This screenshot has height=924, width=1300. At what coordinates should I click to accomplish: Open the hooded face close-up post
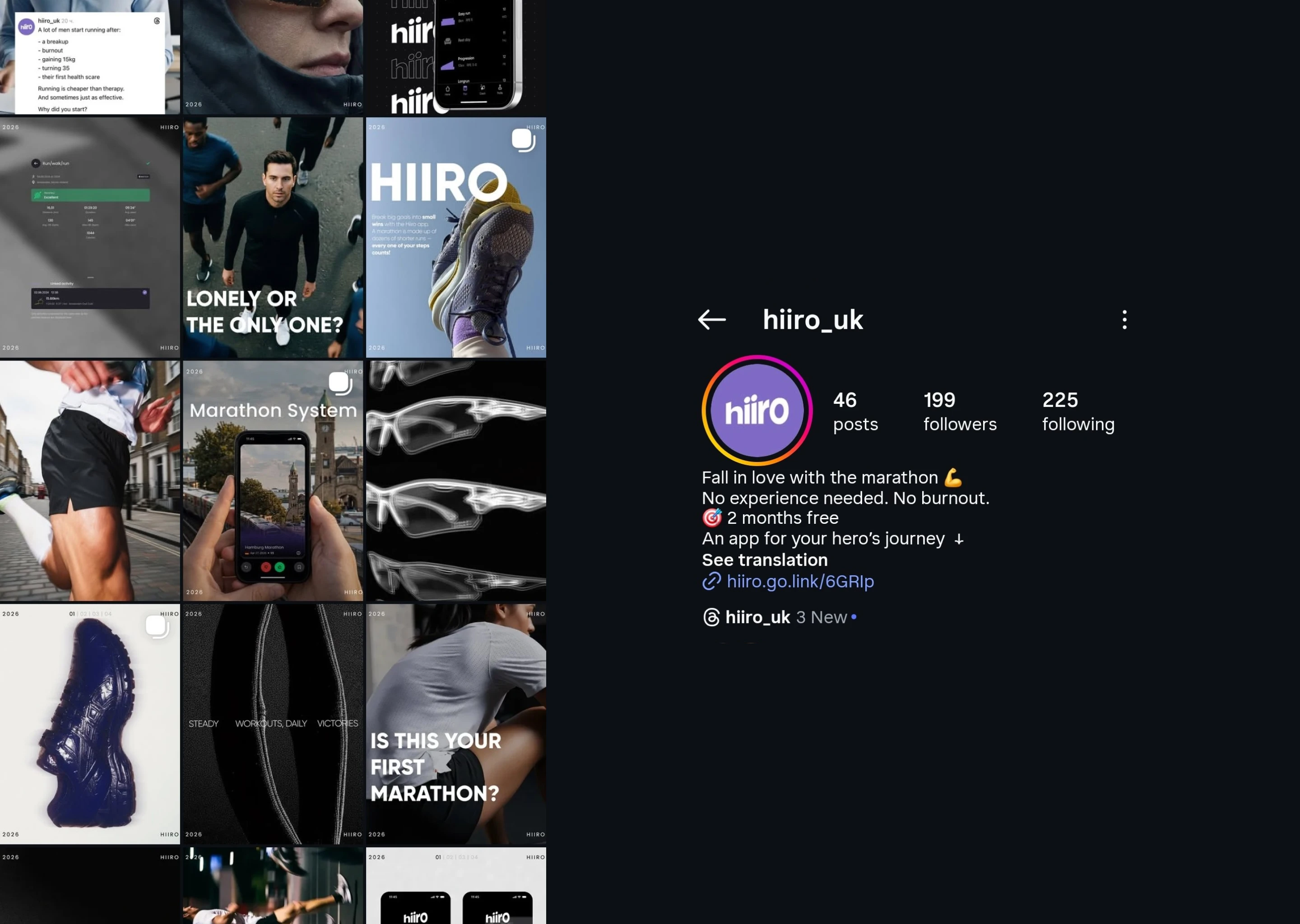(x=273, y=57)
